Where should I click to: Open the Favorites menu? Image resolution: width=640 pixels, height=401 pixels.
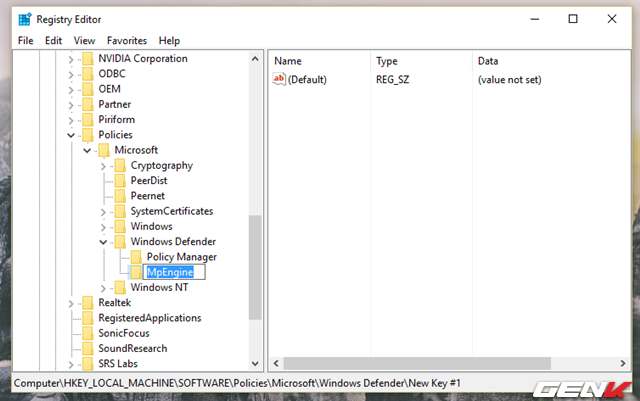pos(127,41)
